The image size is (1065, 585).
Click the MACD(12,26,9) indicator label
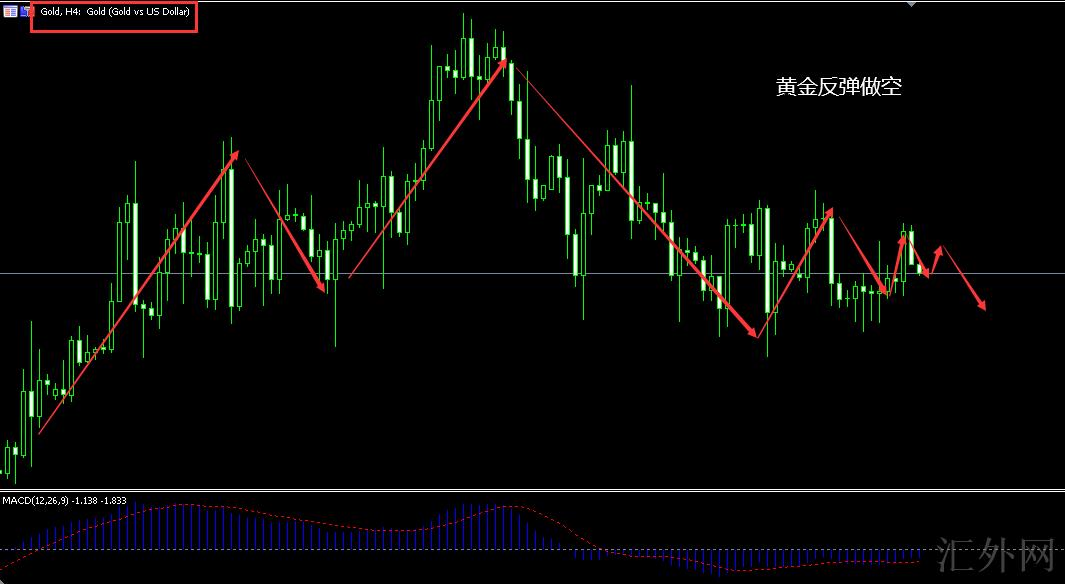point(65,501)
